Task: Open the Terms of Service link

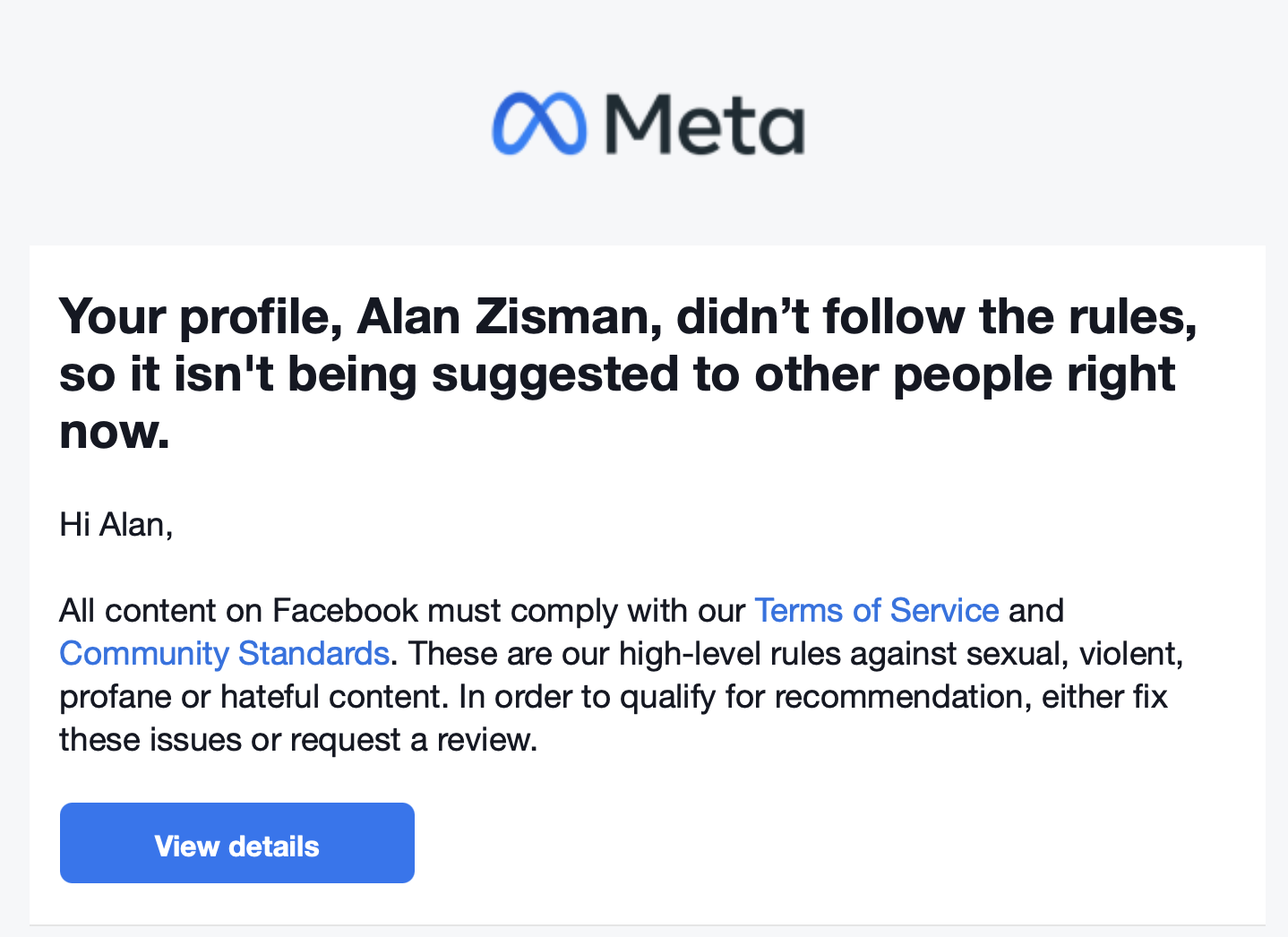Action: point(876,611)
